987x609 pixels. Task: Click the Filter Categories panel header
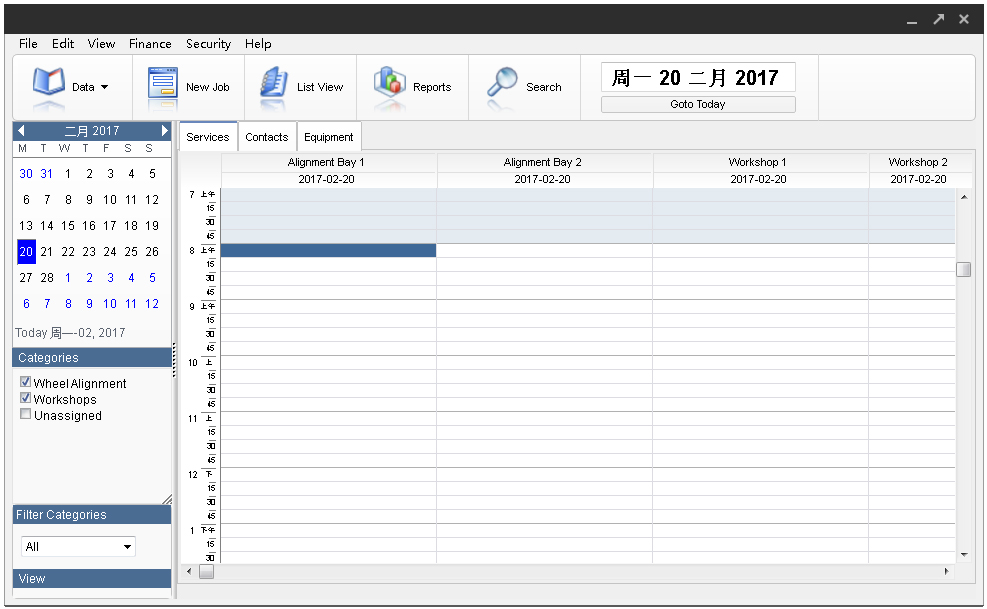pos(92,515)
